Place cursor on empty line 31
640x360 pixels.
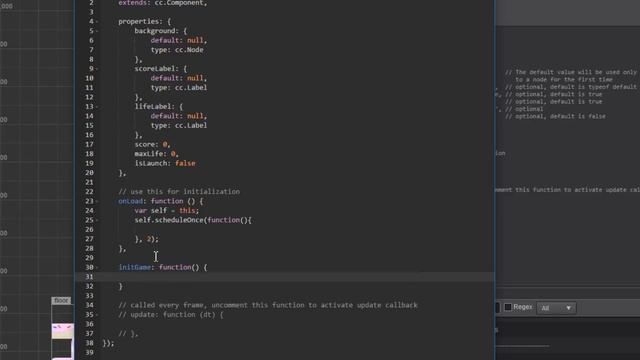click(x=285, y=277)
